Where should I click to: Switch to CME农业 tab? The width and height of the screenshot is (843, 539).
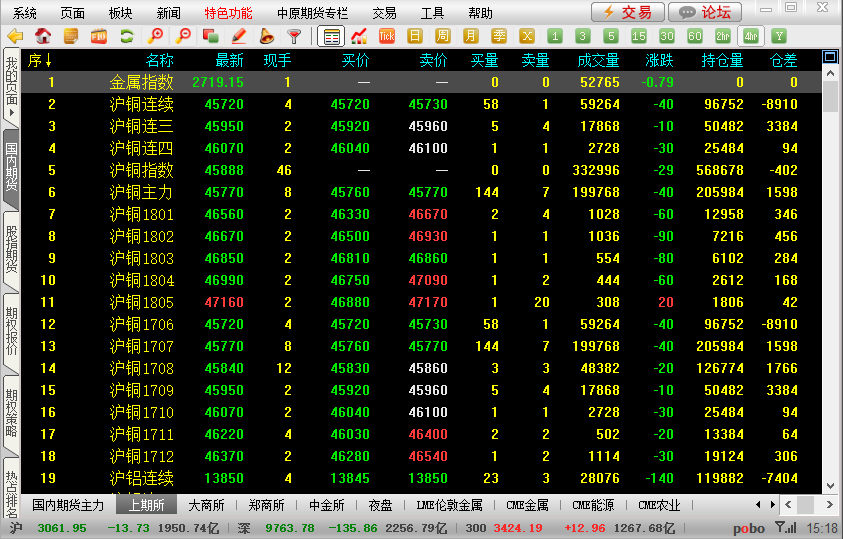(659, 505)
